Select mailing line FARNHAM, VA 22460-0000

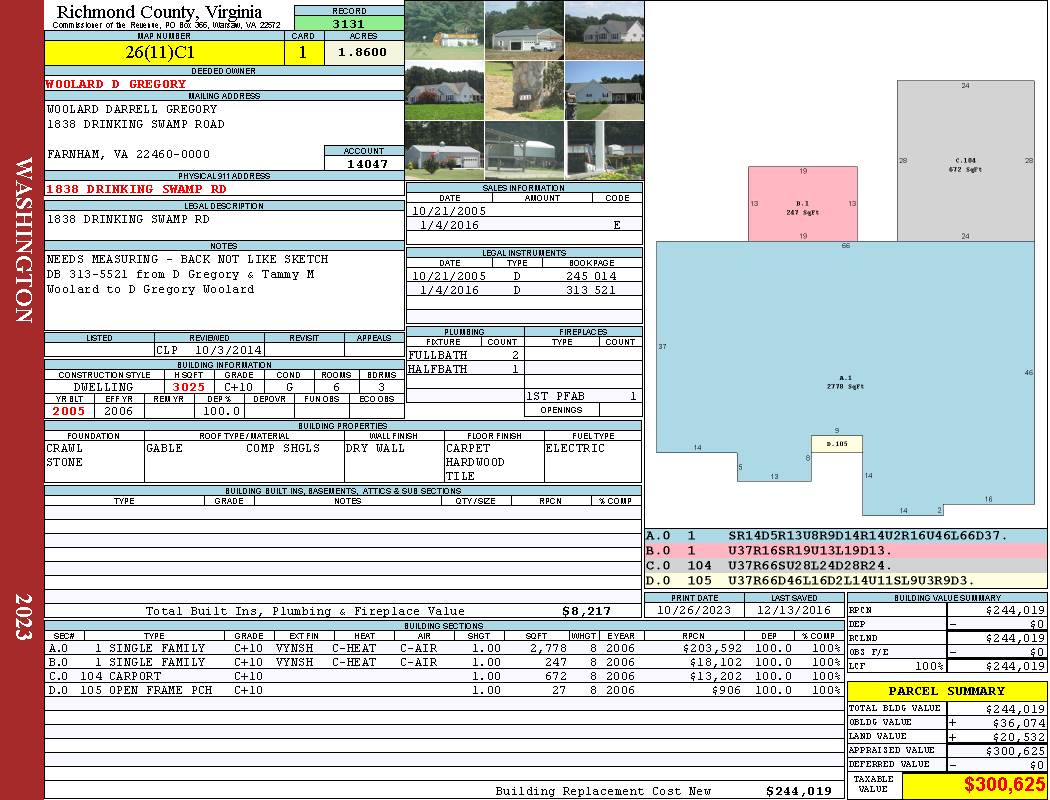[x=128, y=154]
